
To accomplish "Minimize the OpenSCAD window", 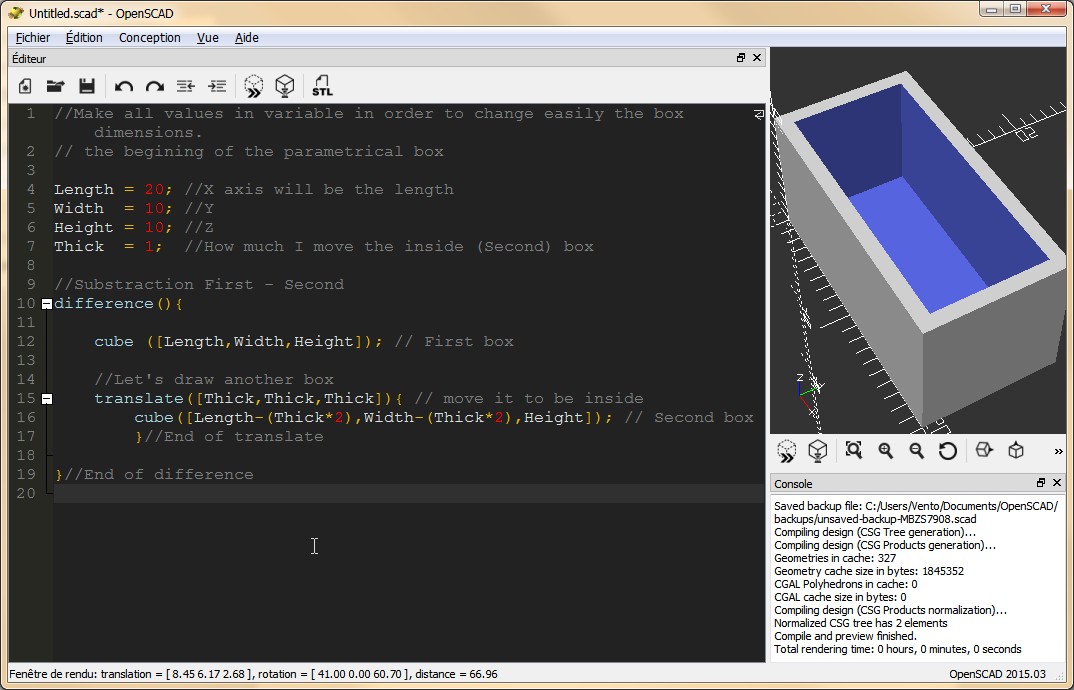I will (x=992, y=9).
